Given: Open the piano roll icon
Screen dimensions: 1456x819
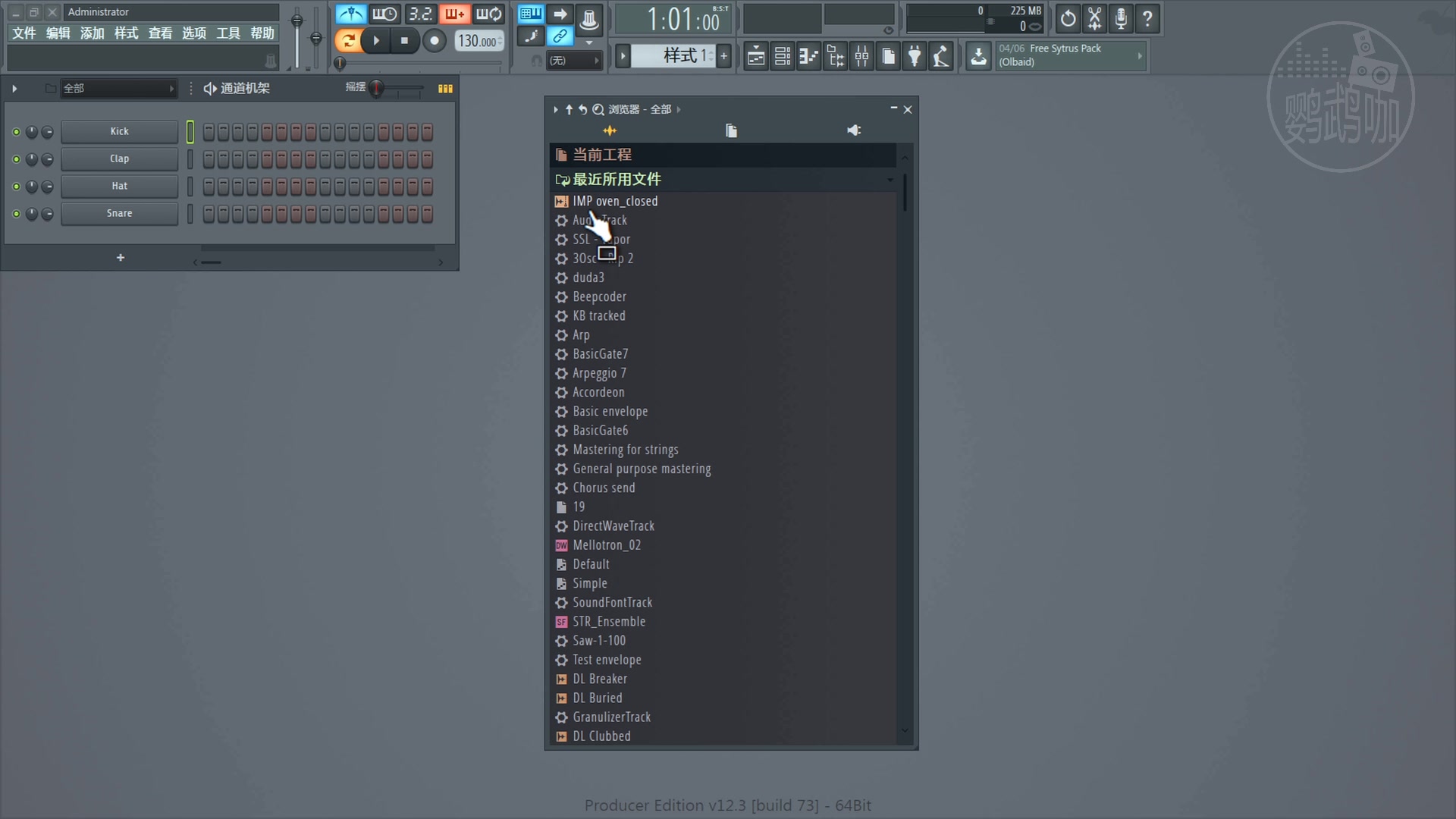Looking at the screenshot, I should coord(809,56).
